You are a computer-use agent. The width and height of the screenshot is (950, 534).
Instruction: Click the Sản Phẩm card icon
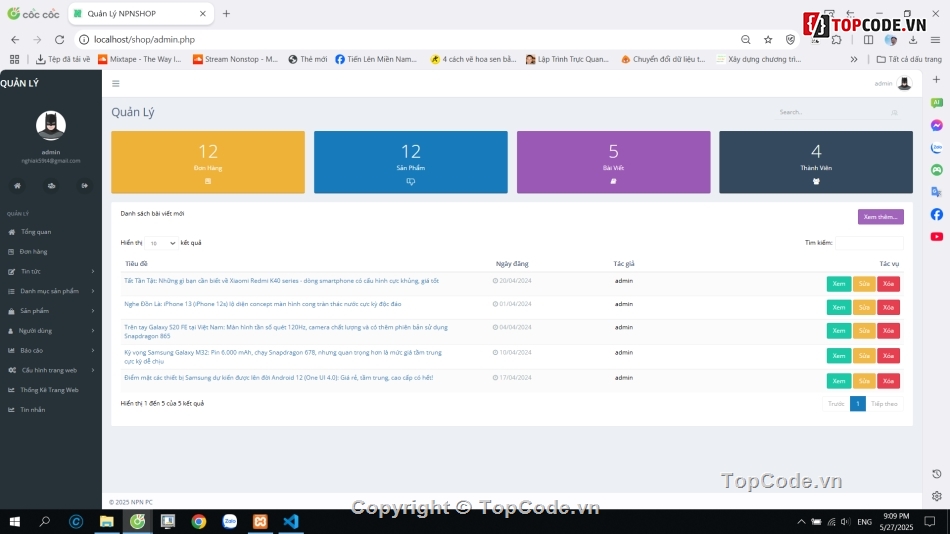coord(411,181)
